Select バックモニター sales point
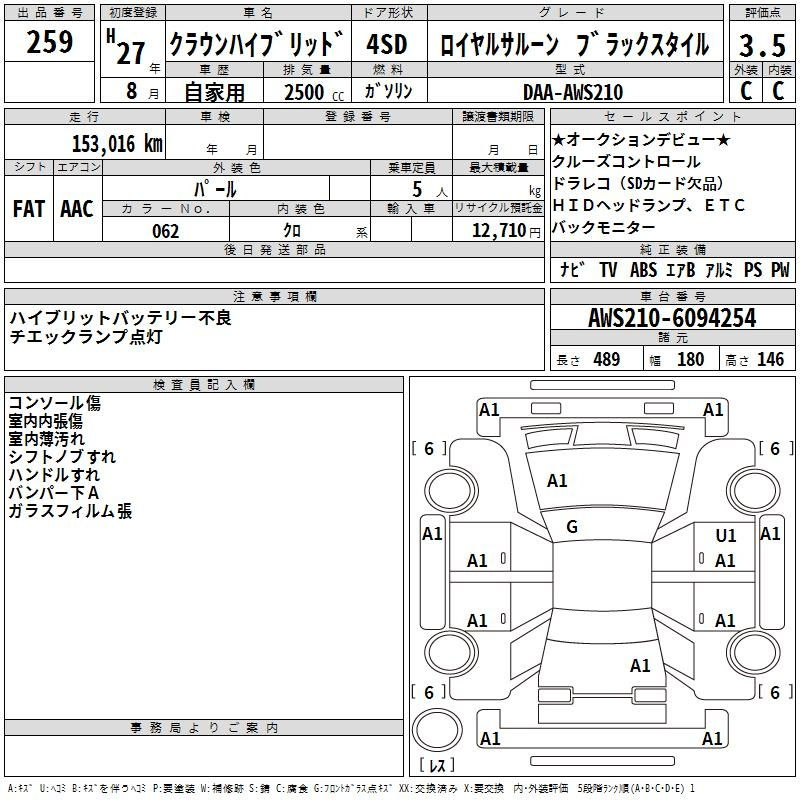800x800 pixels. [x=604, y=227]
